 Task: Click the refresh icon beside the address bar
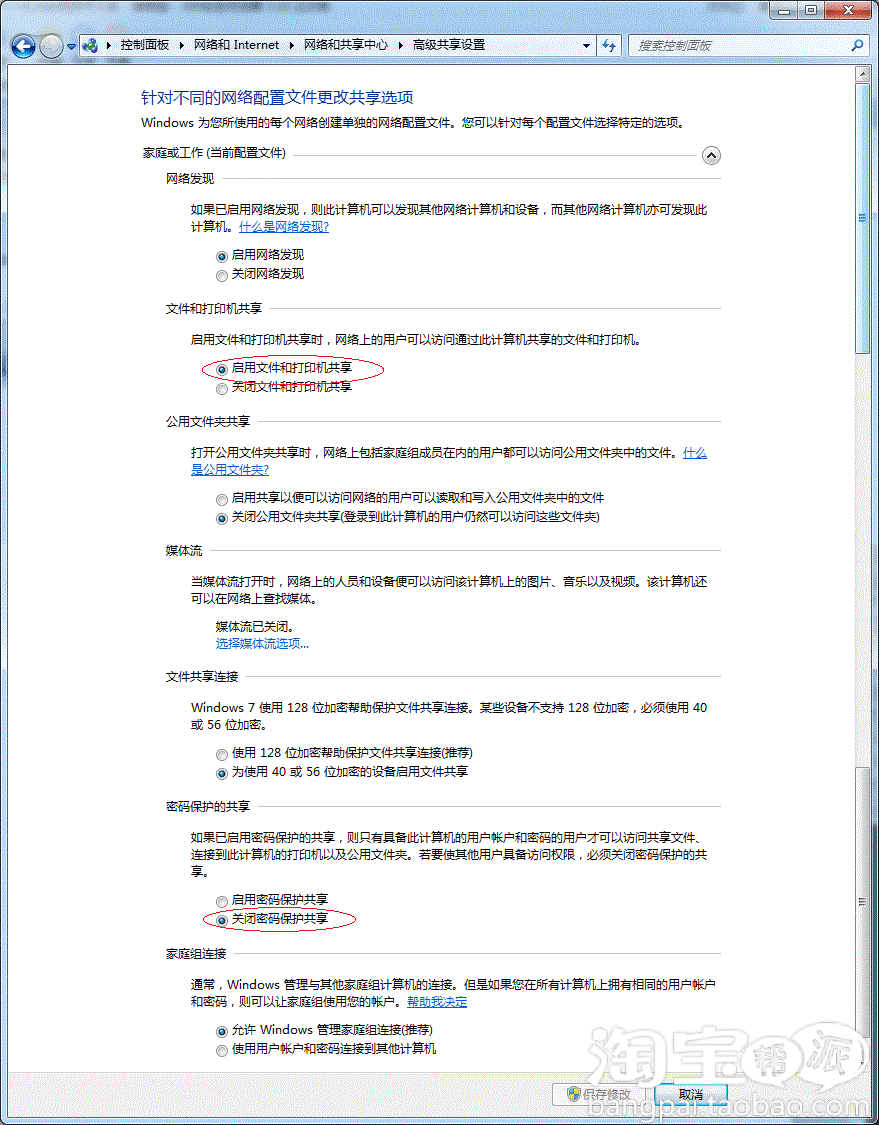tap(609, 46)
